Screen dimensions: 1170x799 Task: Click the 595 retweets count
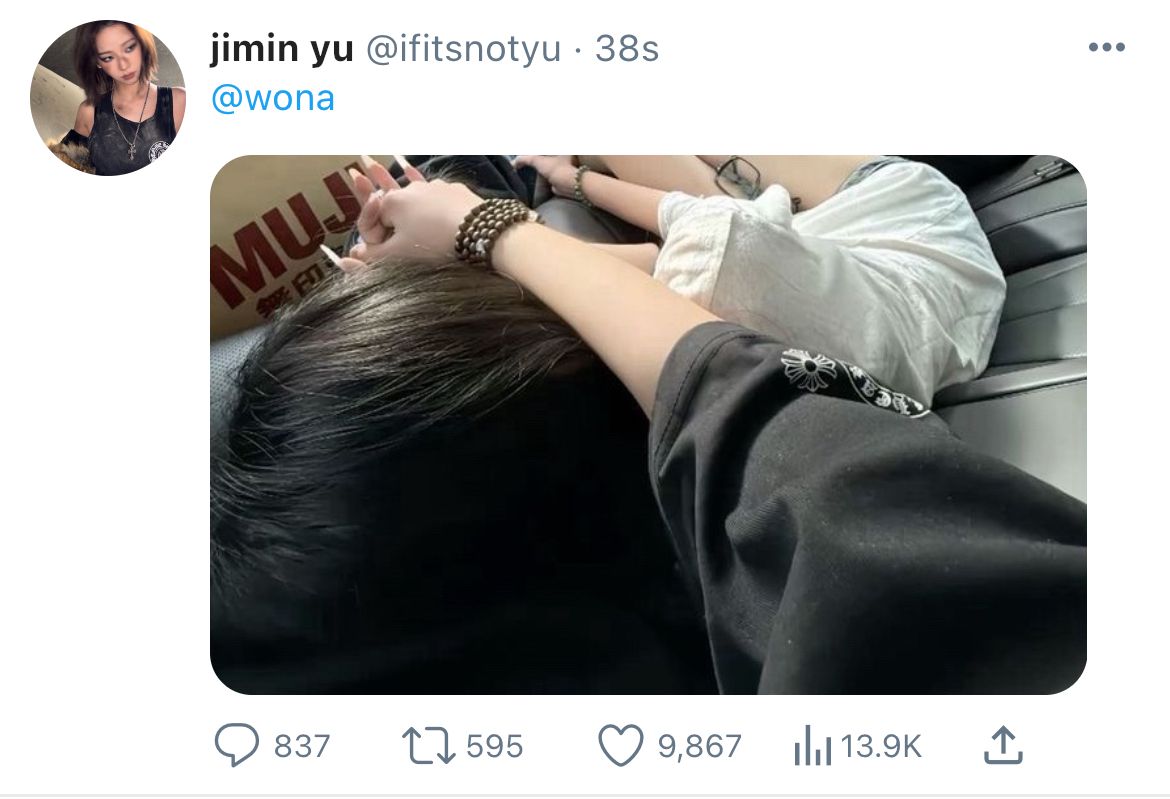[x=495, y=746]
